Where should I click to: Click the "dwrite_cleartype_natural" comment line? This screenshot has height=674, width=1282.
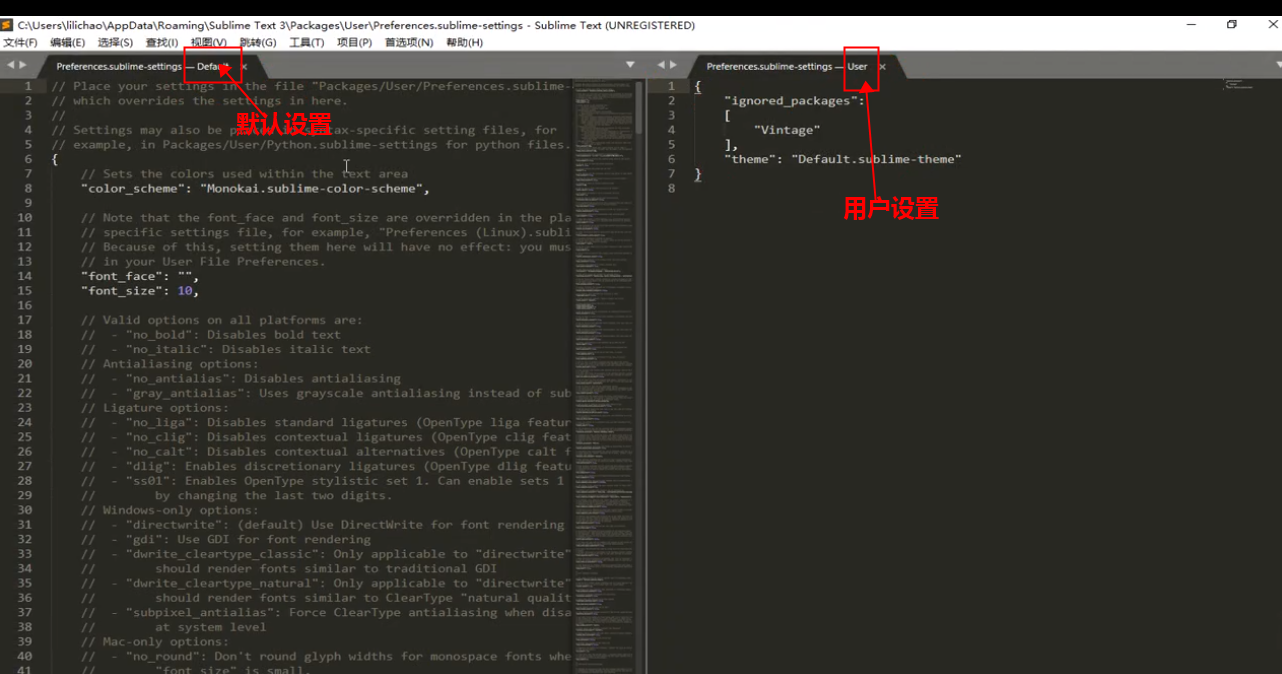point(326,583)
